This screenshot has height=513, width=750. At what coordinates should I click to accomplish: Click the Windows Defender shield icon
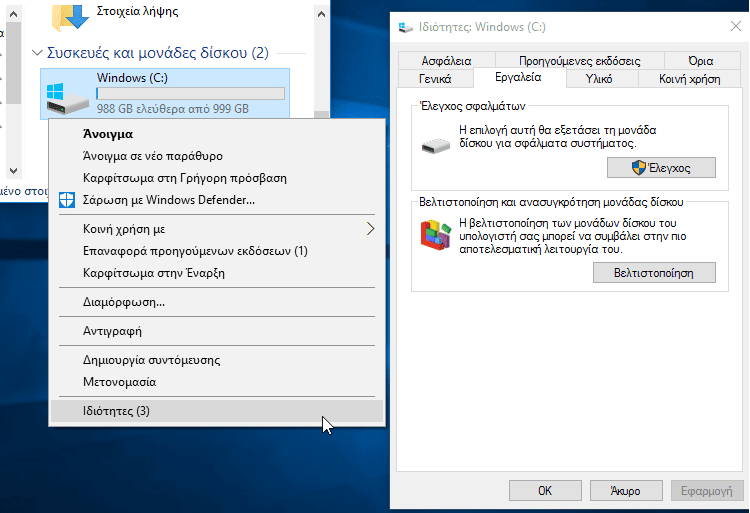coord(67,200)
